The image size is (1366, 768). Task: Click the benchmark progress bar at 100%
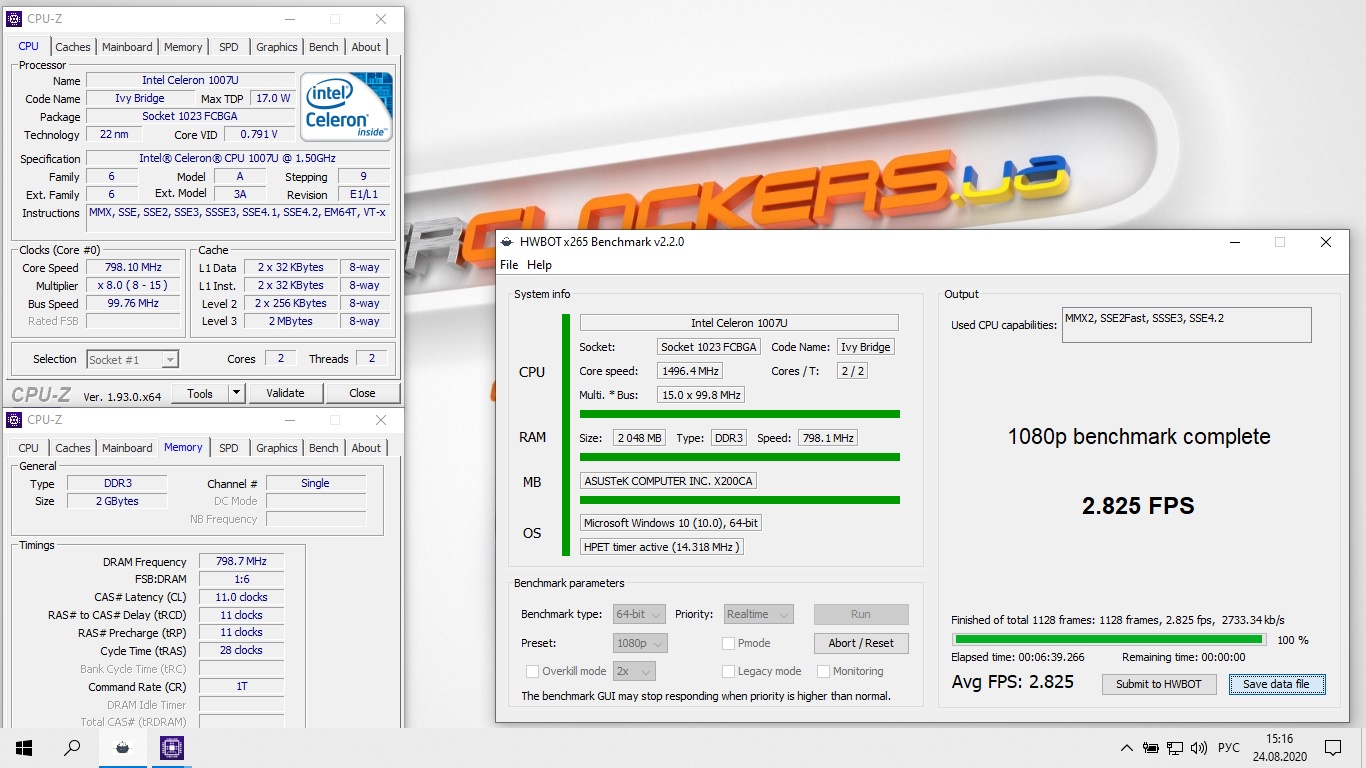(x=1108, y=639)
